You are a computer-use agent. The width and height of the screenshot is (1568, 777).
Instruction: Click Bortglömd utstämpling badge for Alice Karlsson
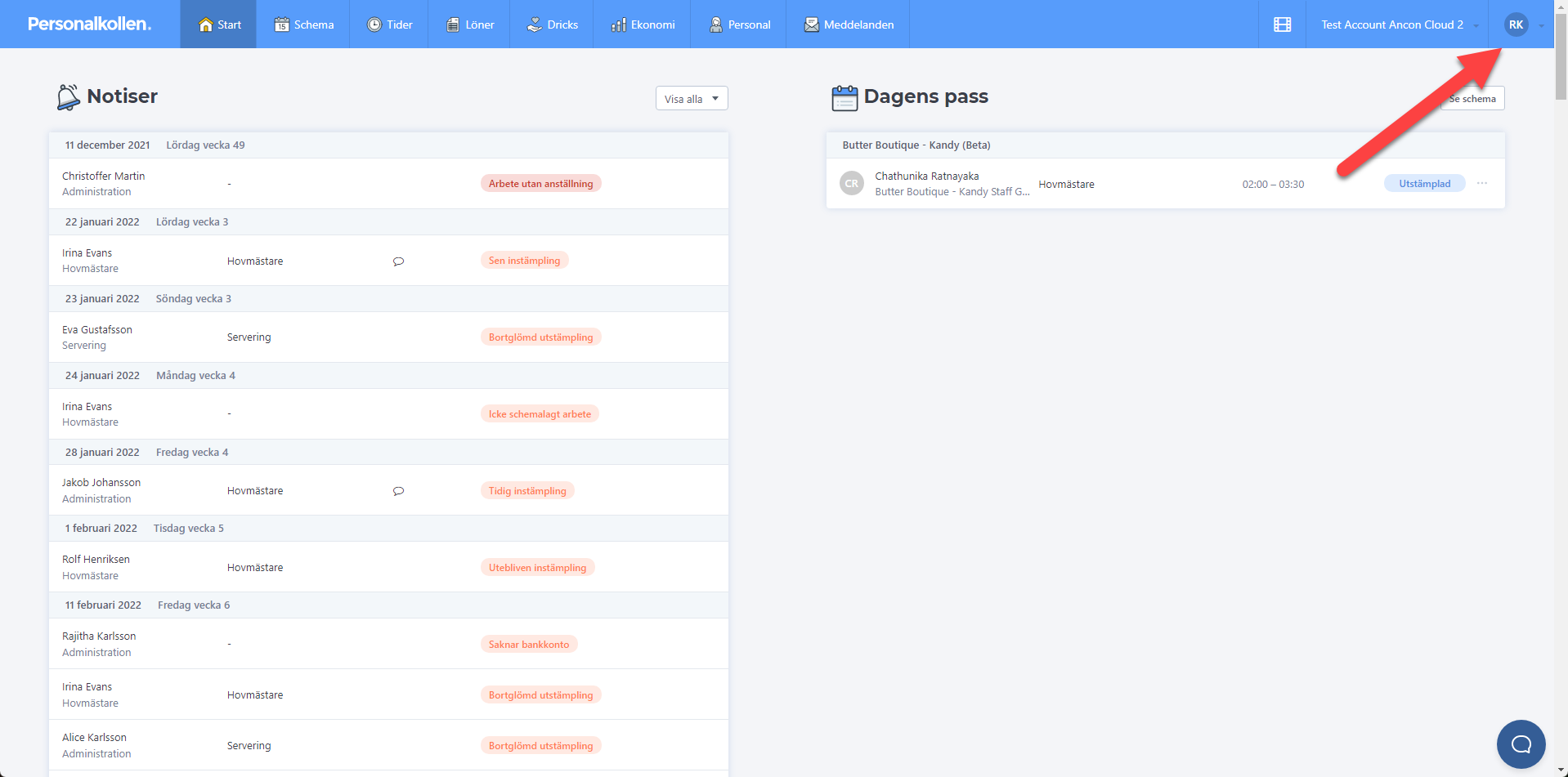click(540, 745)
